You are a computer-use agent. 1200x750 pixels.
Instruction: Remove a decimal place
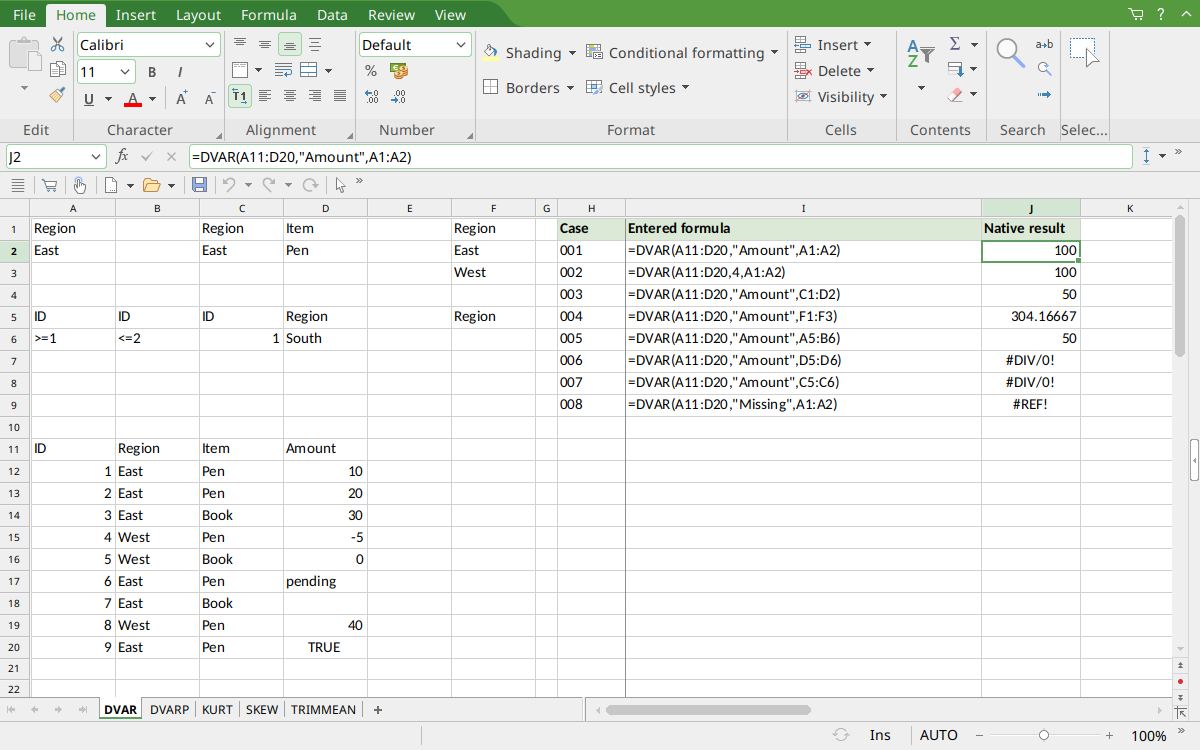click(399, 97)
